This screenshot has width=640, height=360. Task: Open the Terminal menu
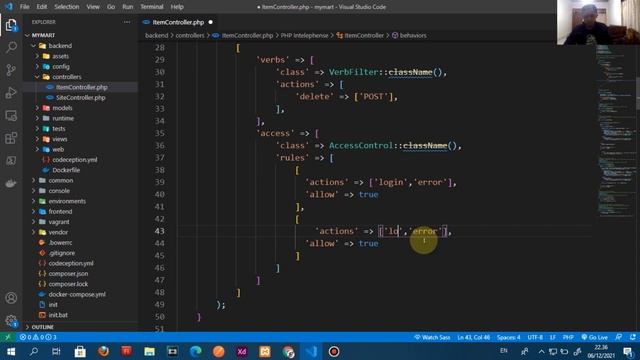(x=152, y=7)
